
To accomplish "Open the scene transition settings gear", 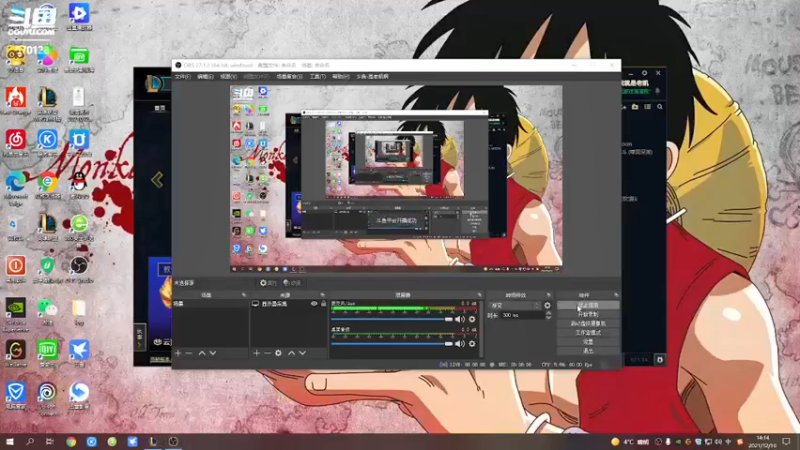I will 547,306.
